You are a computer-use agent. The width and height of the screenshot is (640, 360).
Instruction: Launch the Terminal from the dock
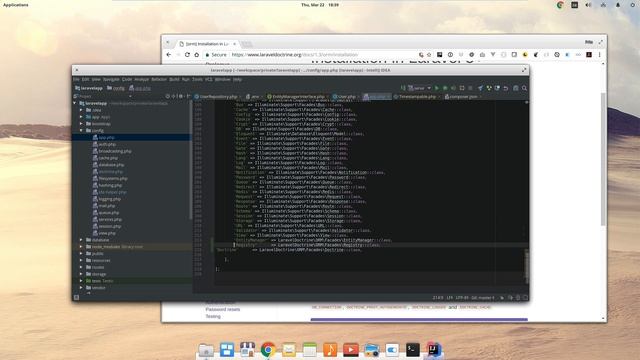(x=413, y=350)
